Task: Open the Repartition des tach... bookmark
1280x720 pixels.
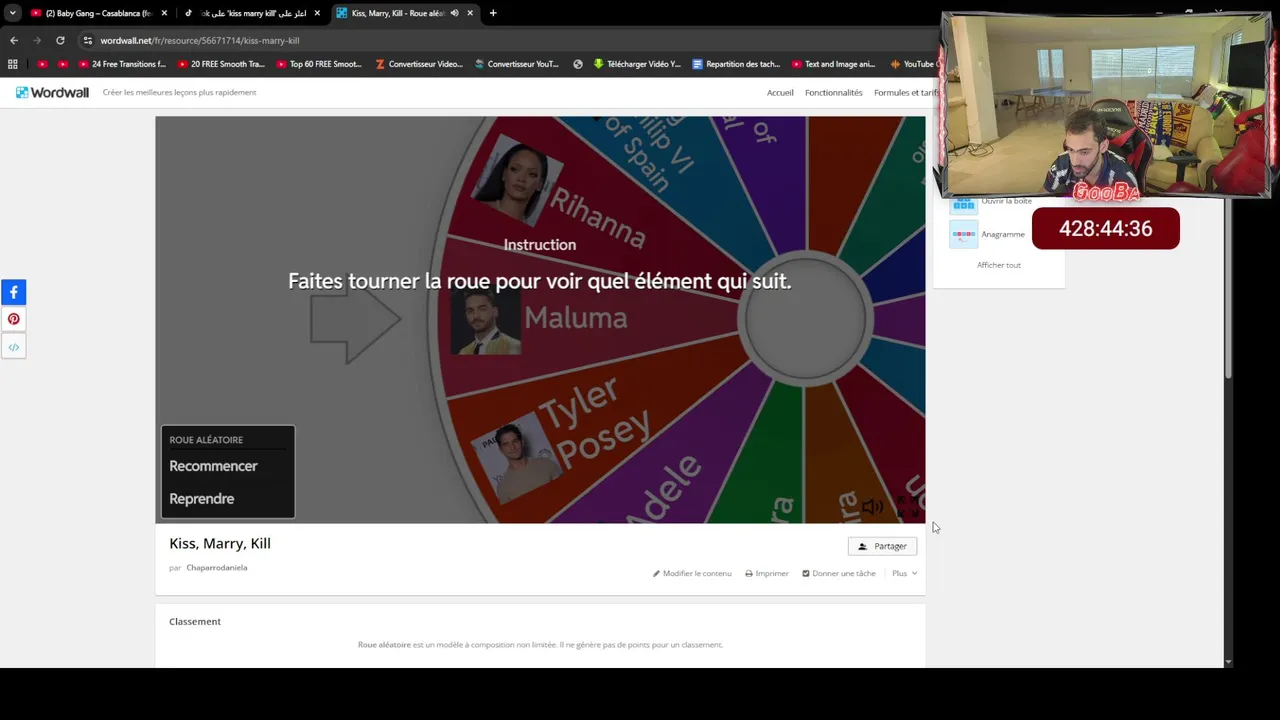Action: pos(736,64)
